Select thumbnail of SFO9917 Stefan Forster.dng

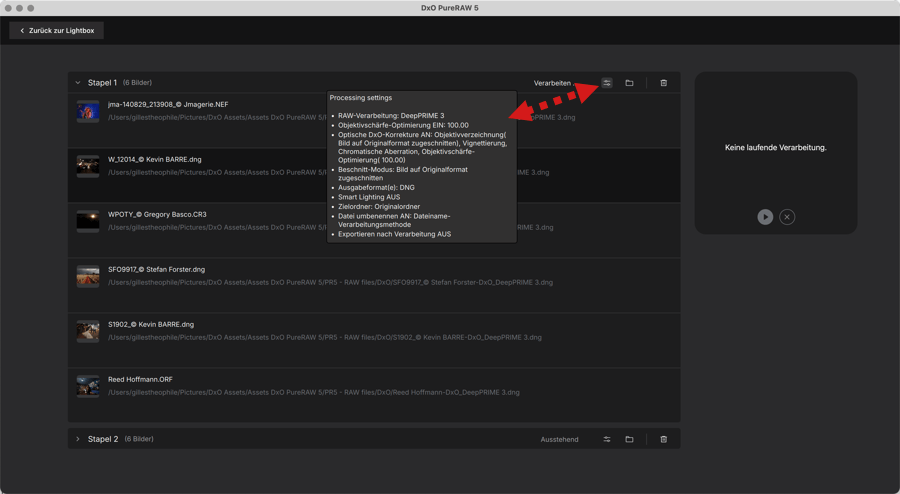[88, 277]
